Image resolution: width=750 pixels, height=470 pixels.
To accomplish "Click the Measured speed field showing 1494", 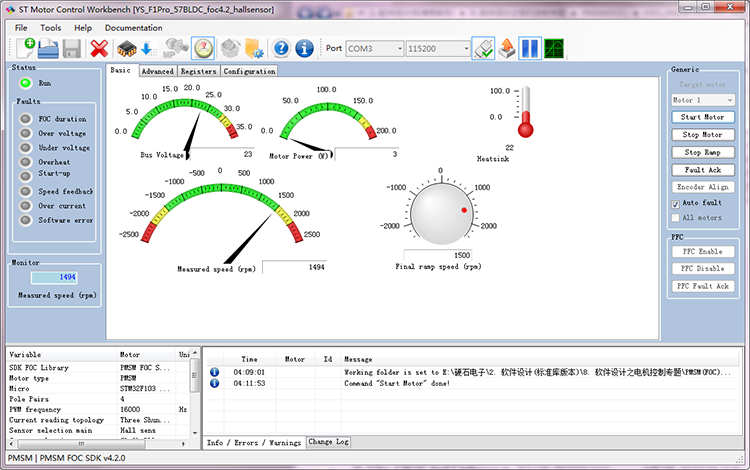I will point(295,267).
